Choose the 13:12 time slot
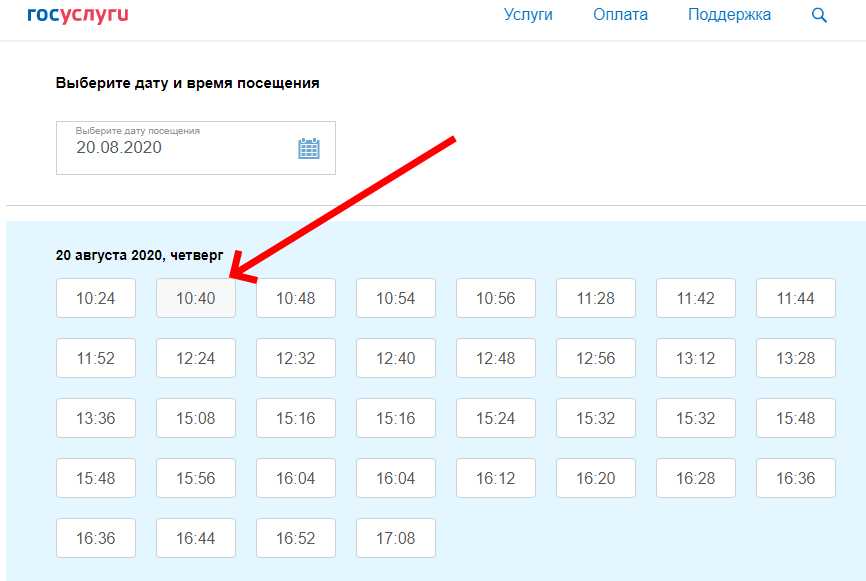The width and height of the screenshot is (866, 581). [x=695, y=358]
